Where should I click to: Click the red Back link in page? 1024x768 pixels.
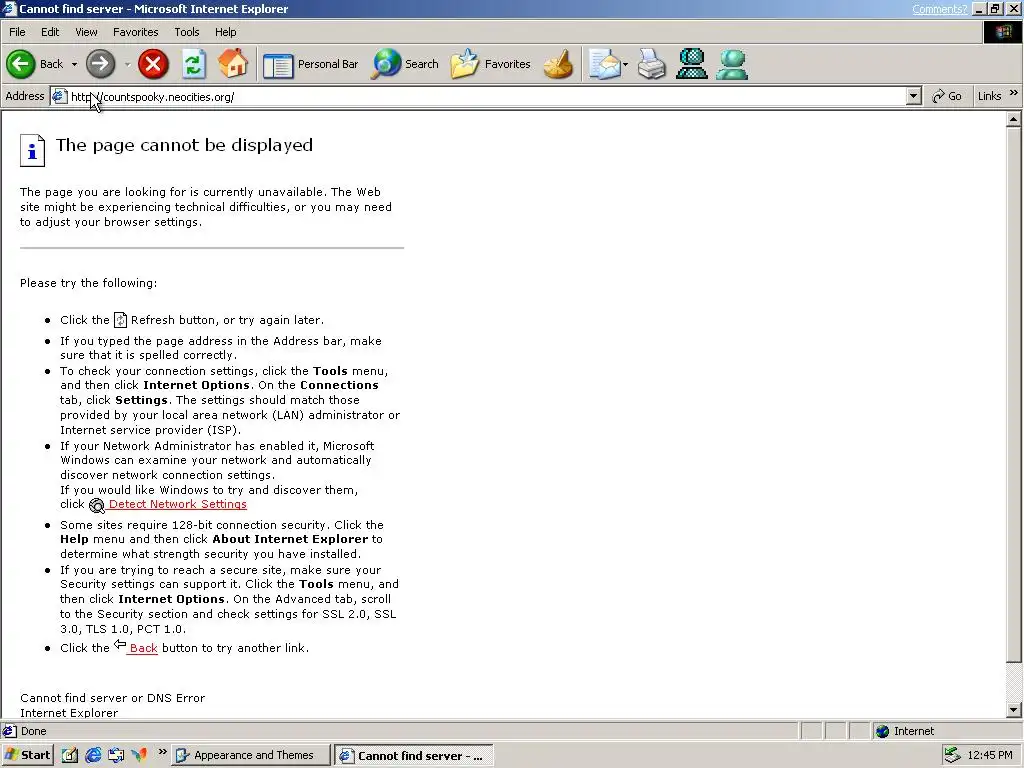[143, 648]
